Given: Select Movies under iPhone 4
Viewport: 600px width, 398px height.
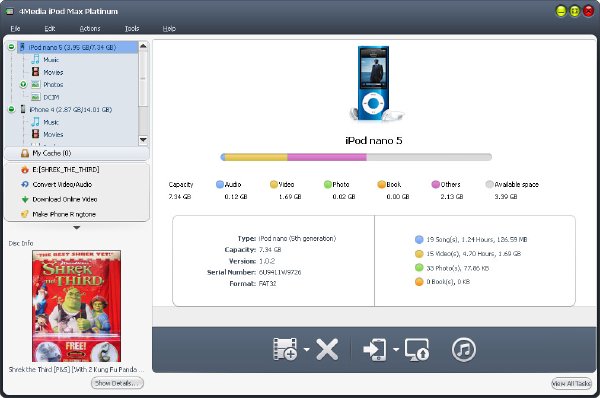Looking at the screenshot, I should tap(53, 134).
